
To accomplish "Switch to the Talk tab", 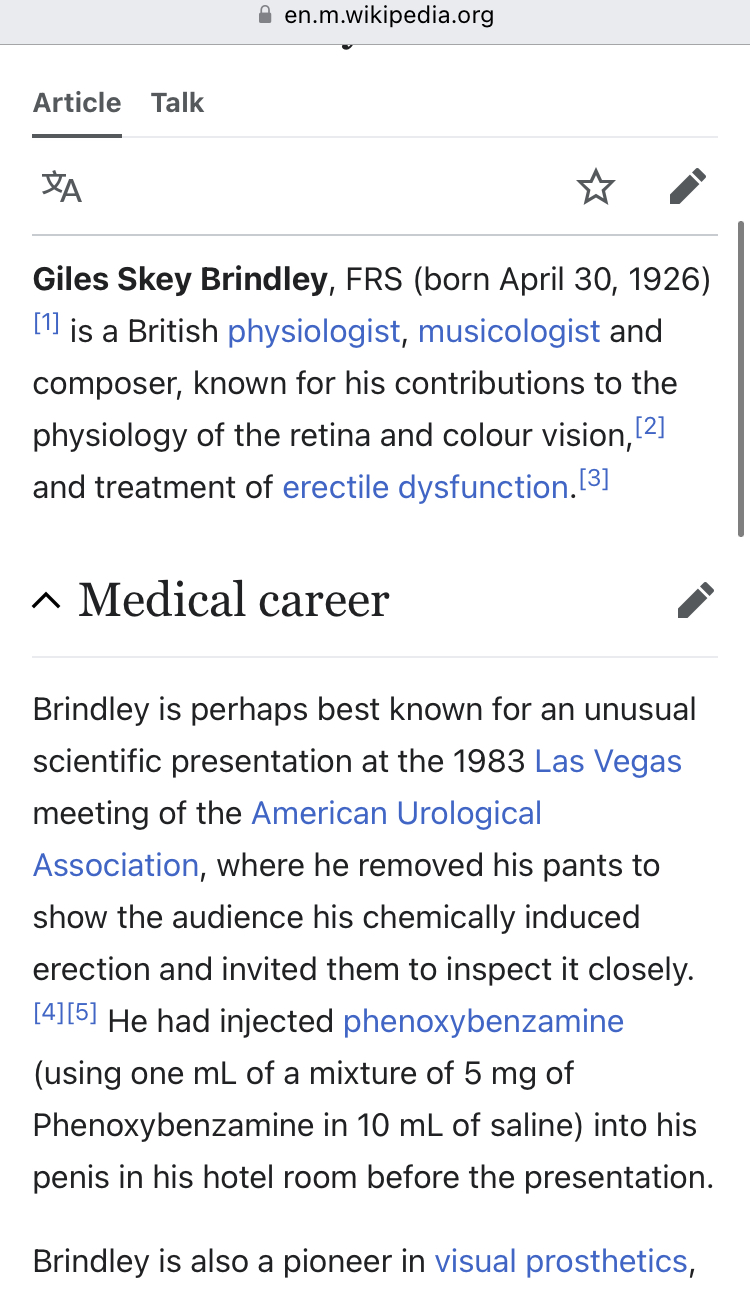I will pos(177,103).
